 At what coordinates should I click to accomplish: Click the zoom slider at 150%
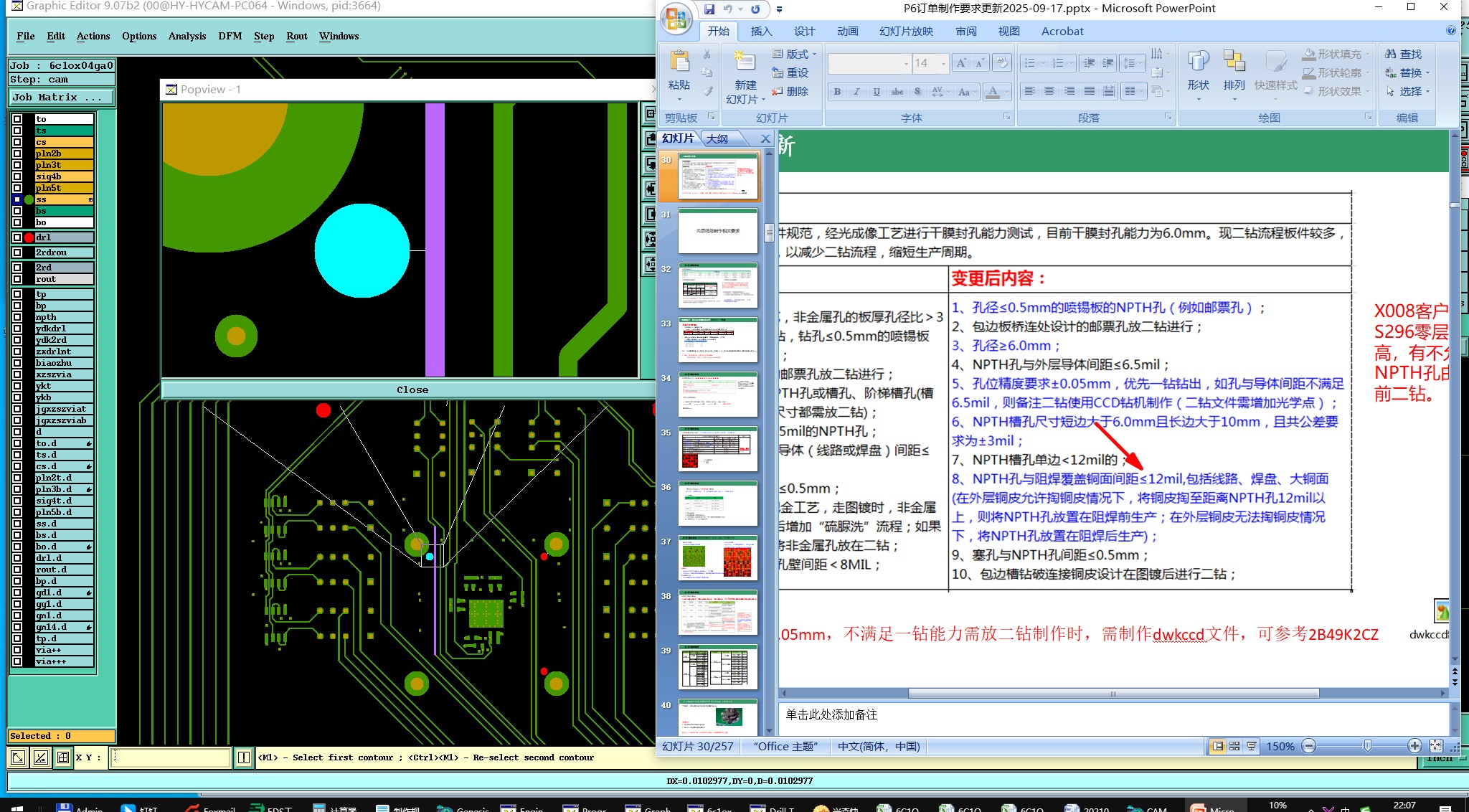[1367, 746]
